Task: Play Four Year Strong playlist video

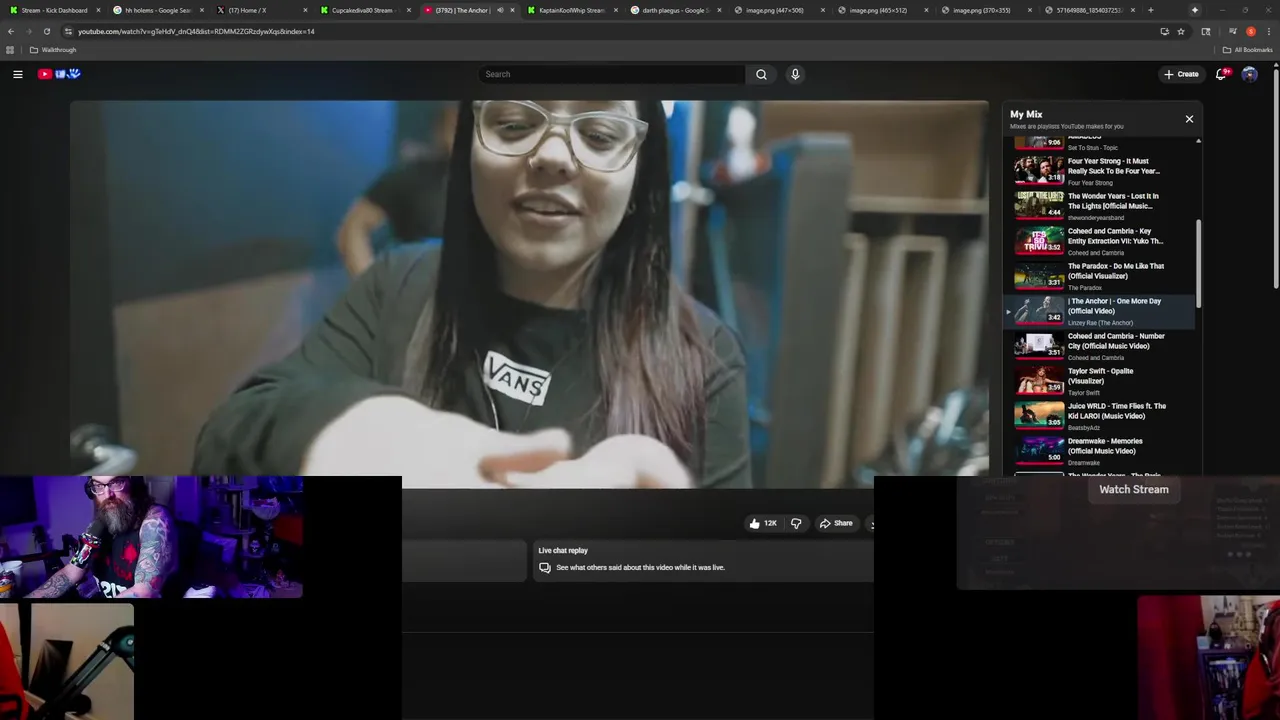Action: [1100, 171]
